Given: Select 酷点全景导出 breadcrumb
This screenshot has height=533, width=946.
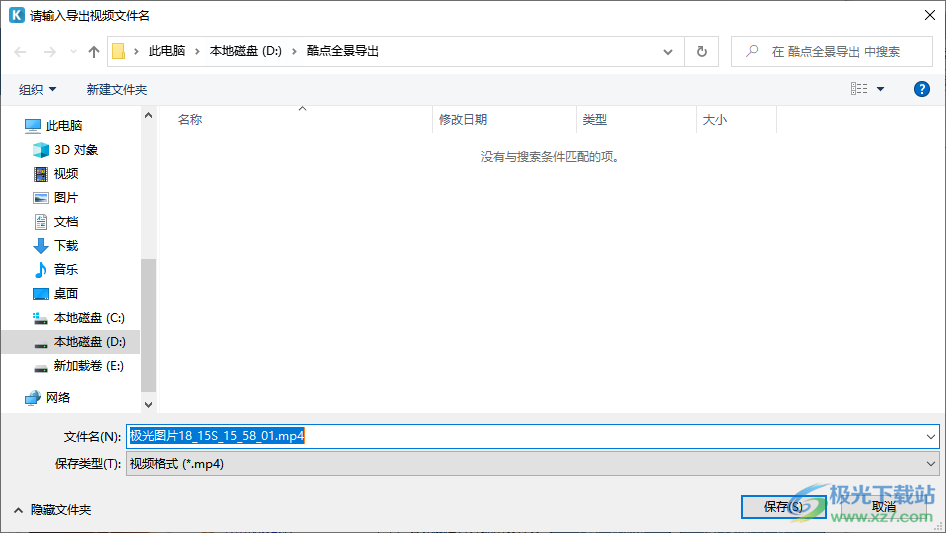Looking at the screenshot, I should coord(343,51).
